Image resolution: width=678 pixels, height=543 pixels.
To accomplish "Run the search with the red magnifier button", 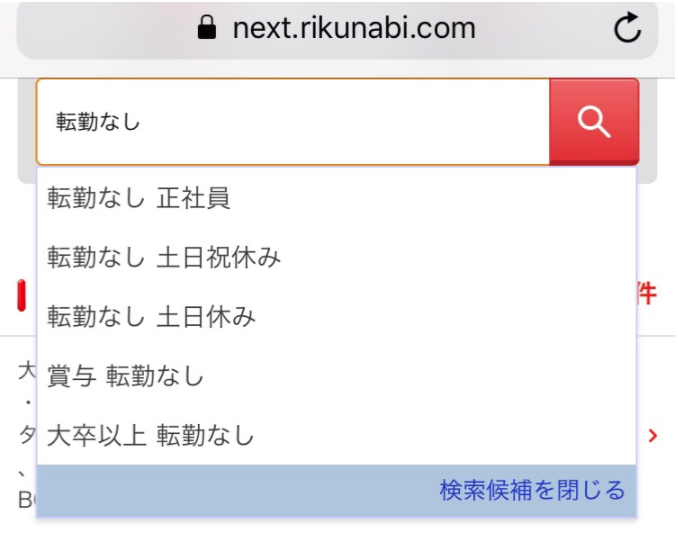I will click(x=594, y=122).
